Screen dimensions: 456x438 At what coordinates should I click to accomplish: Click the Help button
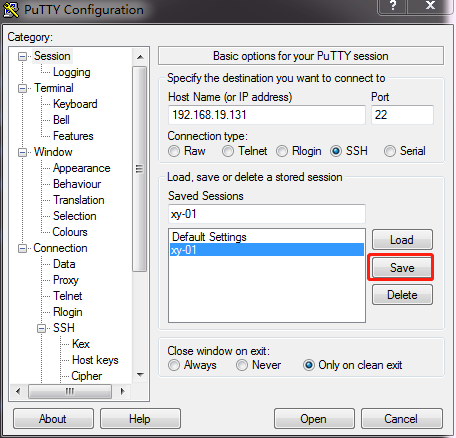140,419
